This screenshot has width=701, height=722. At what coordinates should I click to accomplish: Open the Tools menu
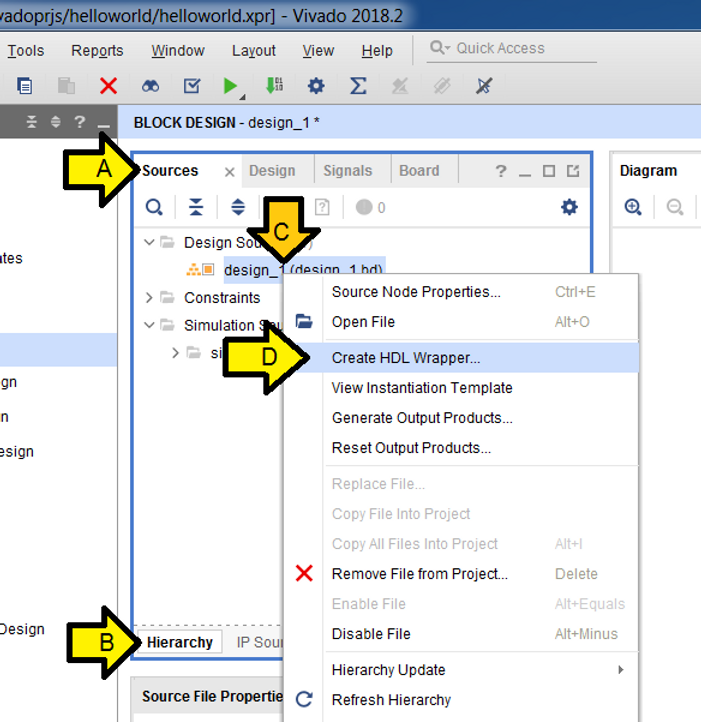coord(26,51)
